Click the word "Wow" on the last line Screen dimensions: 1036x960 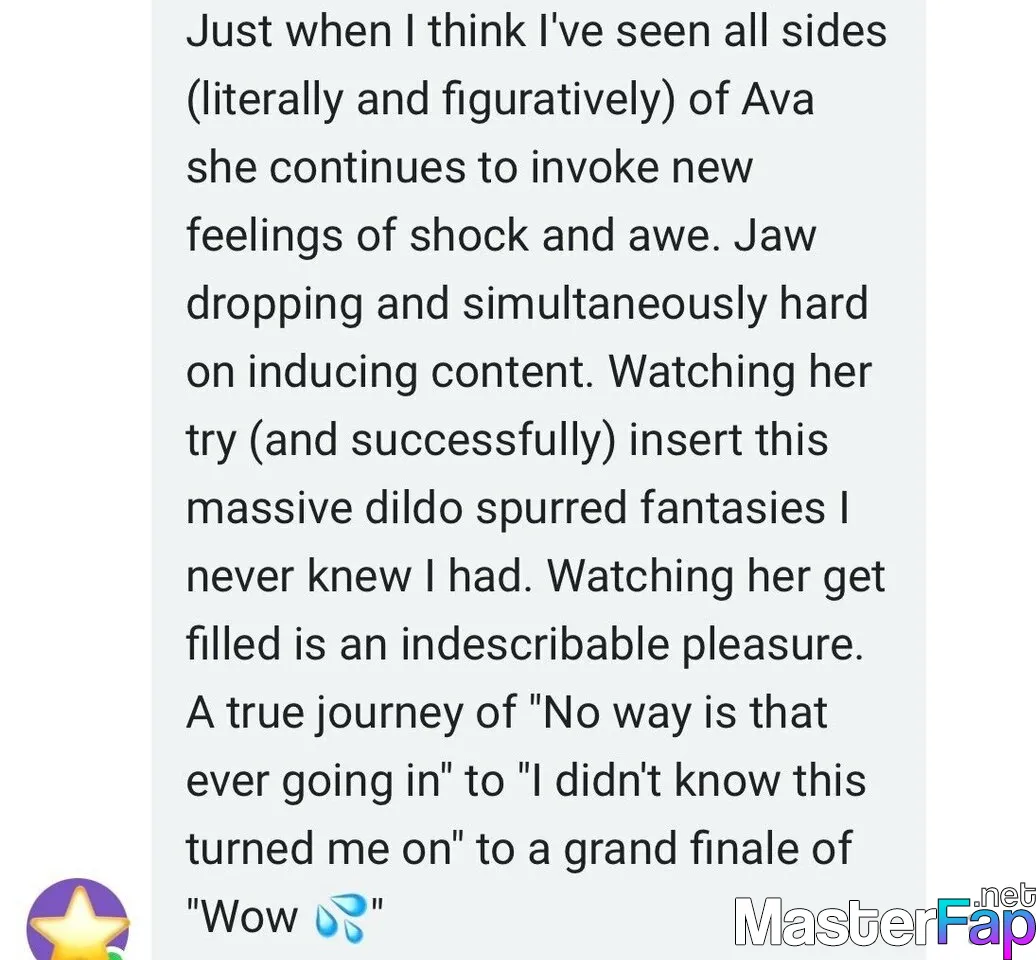click(248, 917)
